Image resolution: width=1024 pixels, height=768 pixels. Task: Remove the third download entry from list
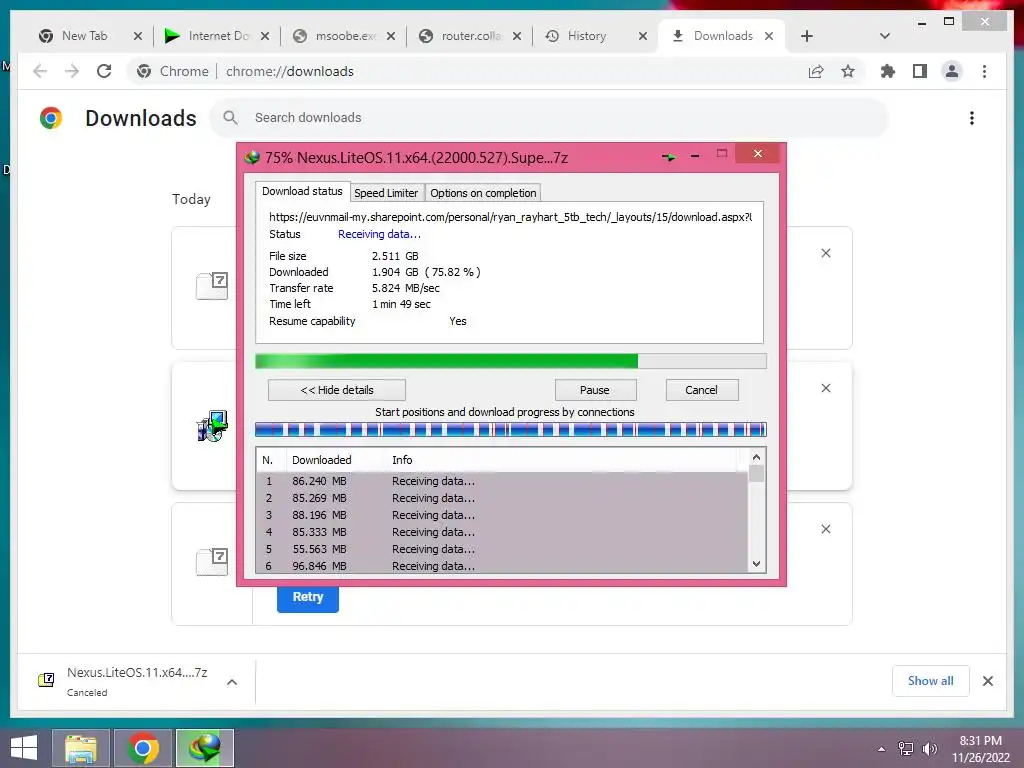click(825, 530)
